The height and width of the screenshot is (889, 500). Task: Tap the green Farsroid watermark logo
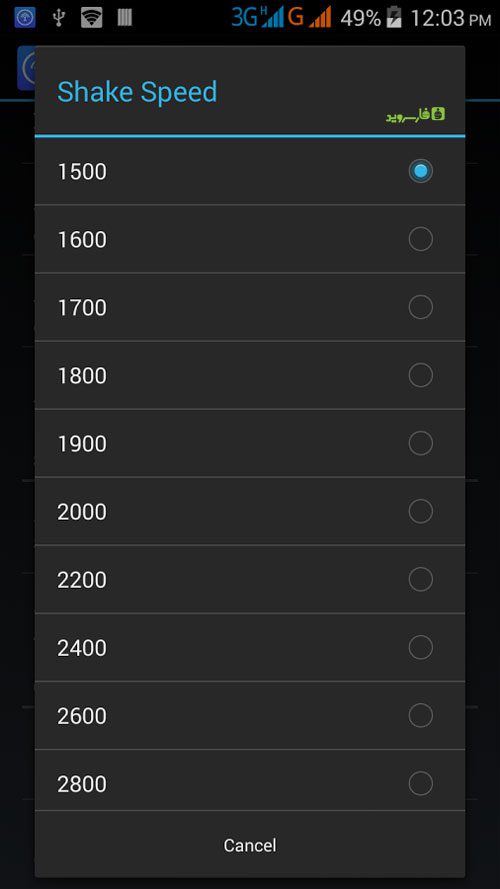416,115
